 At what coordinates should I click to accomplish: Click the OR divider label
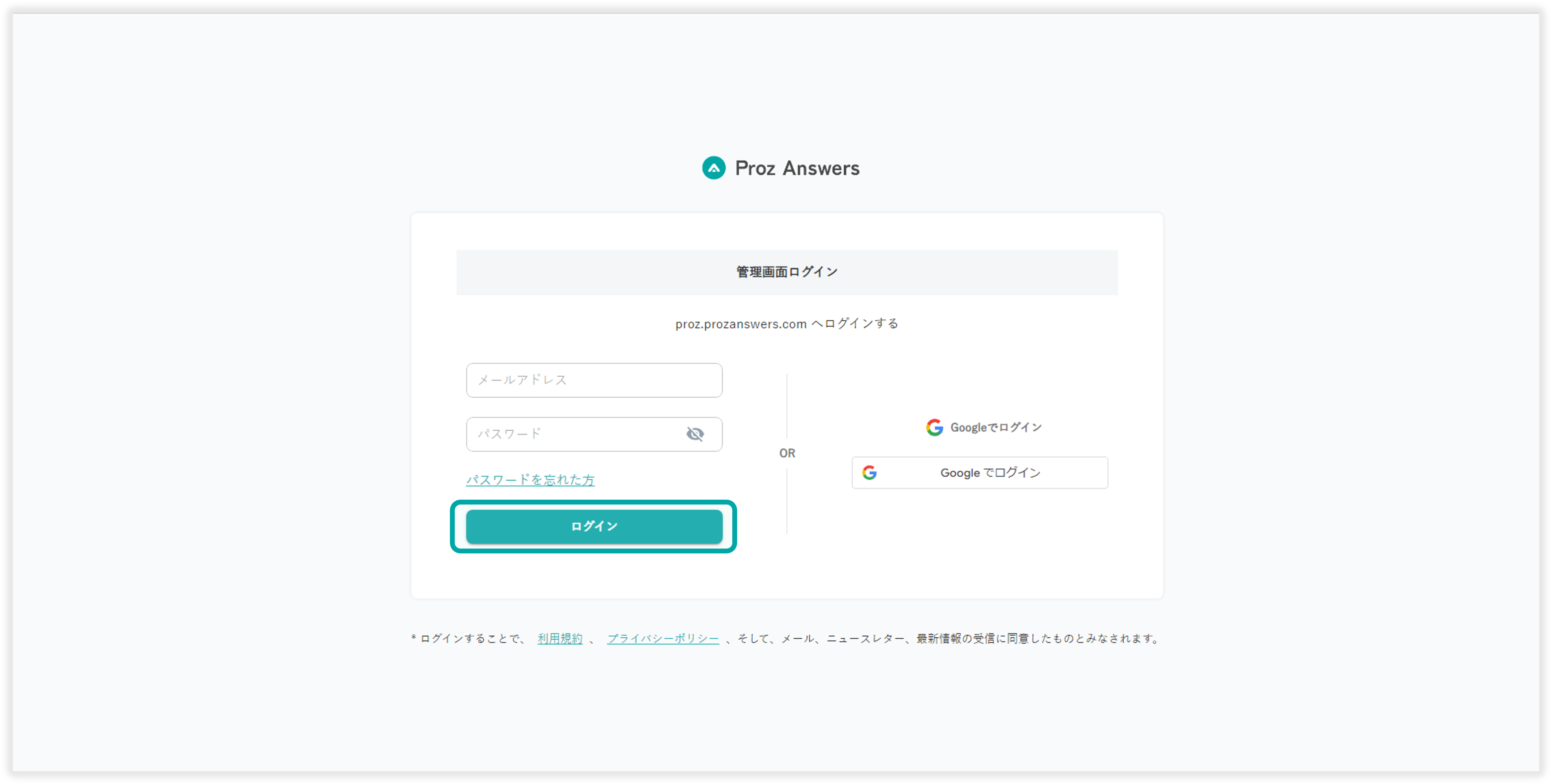tap(786, 454)
